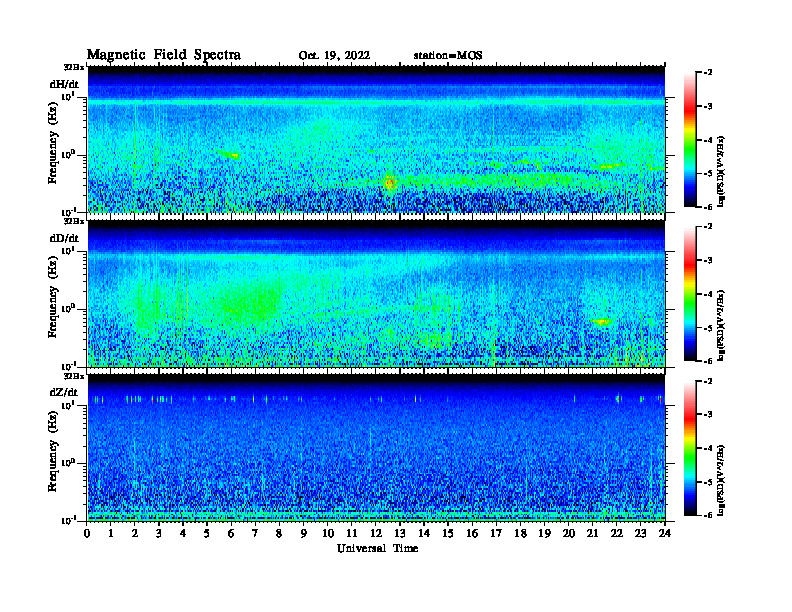Click hour tick label 23 on time axis
The image size is (792, 612).
640,533
